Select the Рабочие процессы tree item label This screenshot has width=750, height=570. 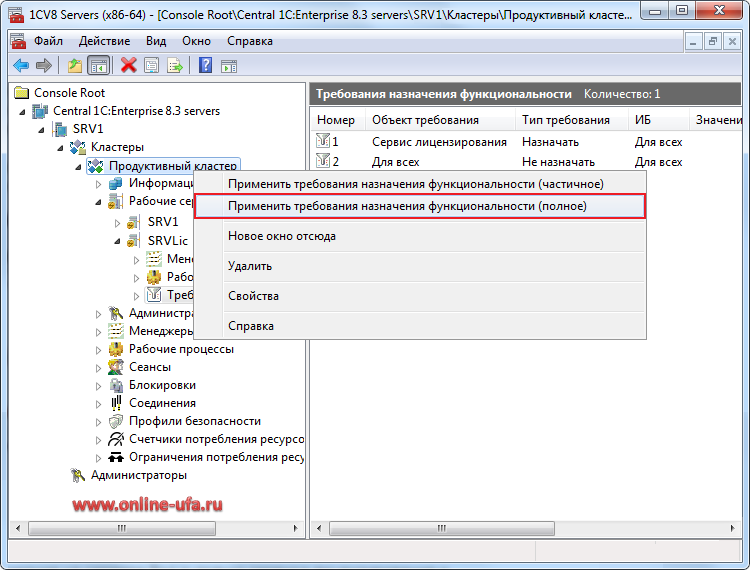click(181, 349)
